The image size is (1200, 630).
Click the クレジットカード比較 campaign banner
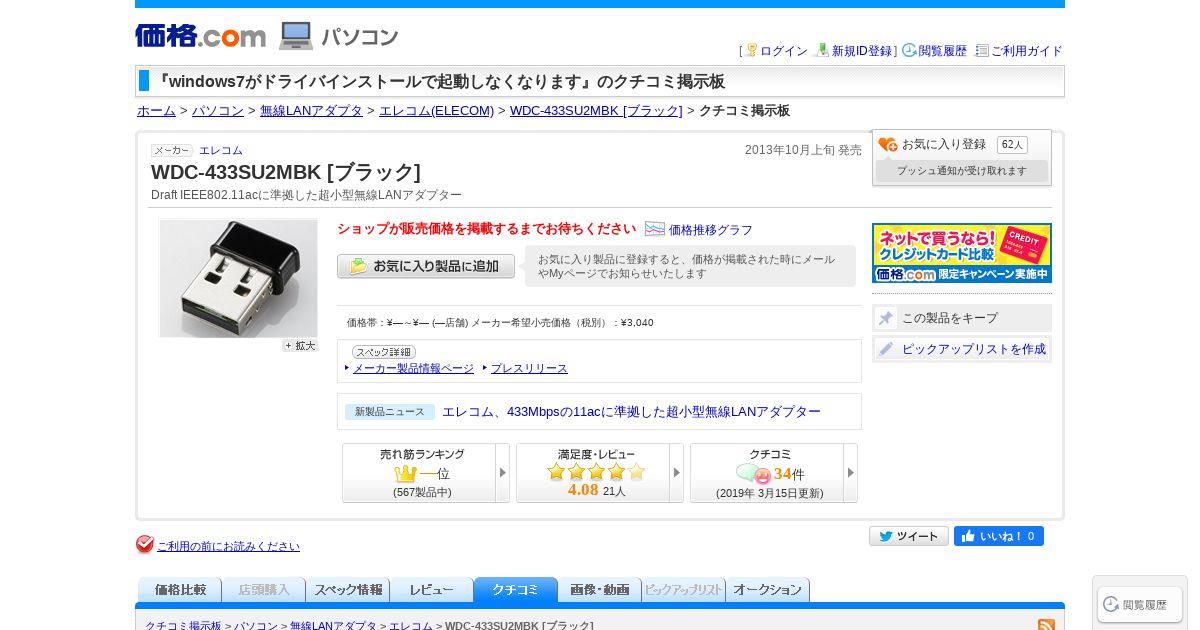point(962,253)
